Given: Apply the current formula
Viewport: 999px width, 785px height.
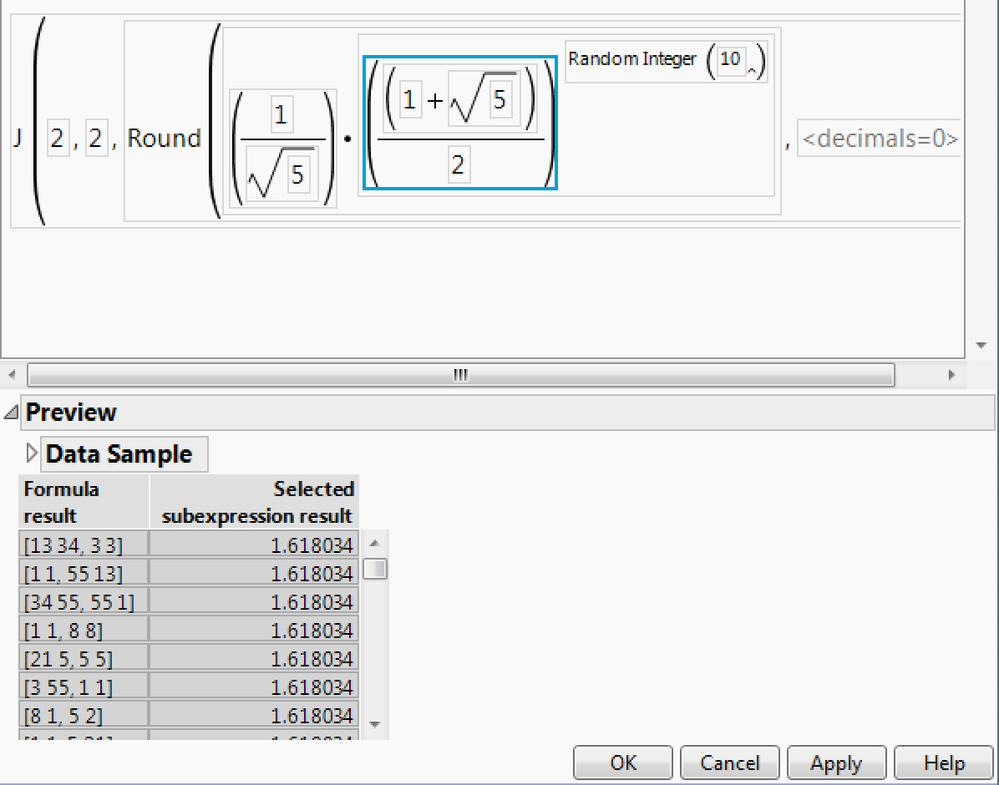Looking at the screenshot, I should (x=836, y=762).
